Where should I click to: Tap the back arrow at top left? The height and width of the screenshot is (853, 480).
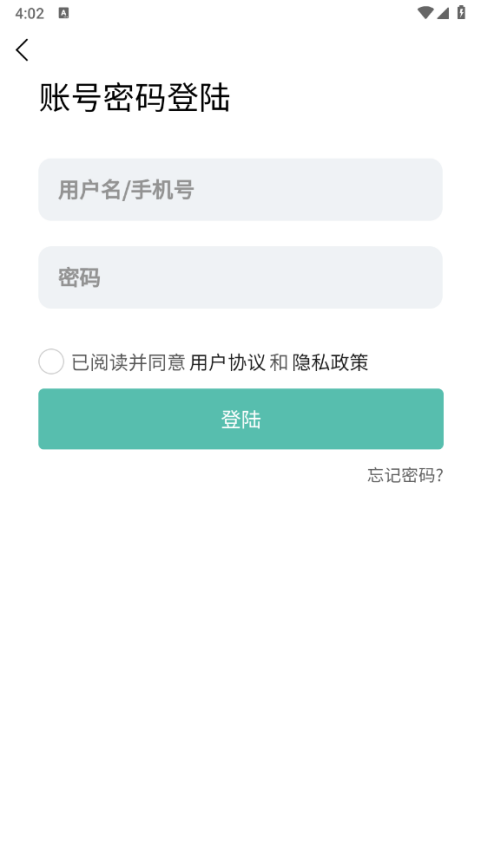click(x=22, y=50)
